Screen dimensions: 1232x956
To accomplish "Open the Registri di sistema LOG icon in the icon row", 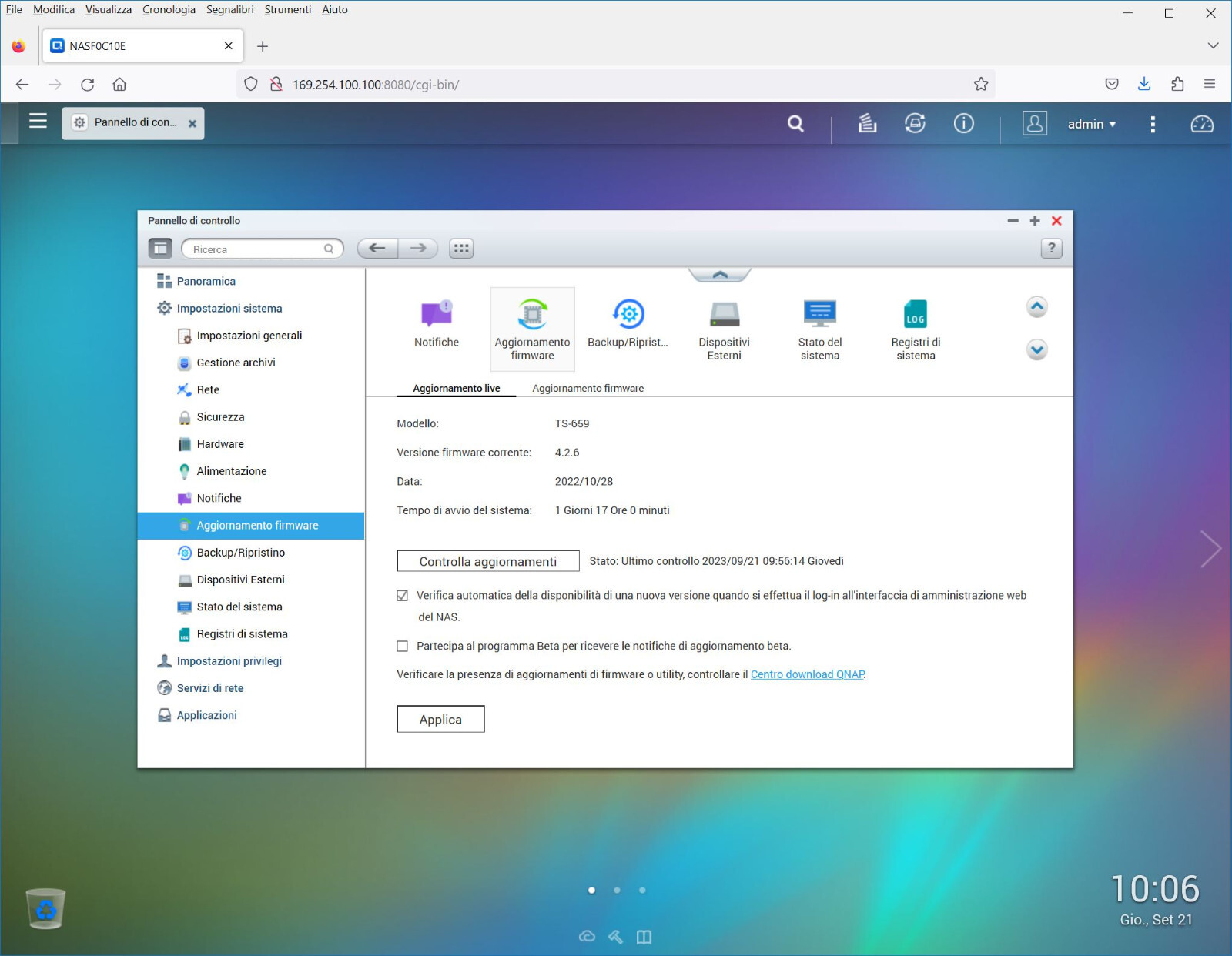I will (915, 330).
